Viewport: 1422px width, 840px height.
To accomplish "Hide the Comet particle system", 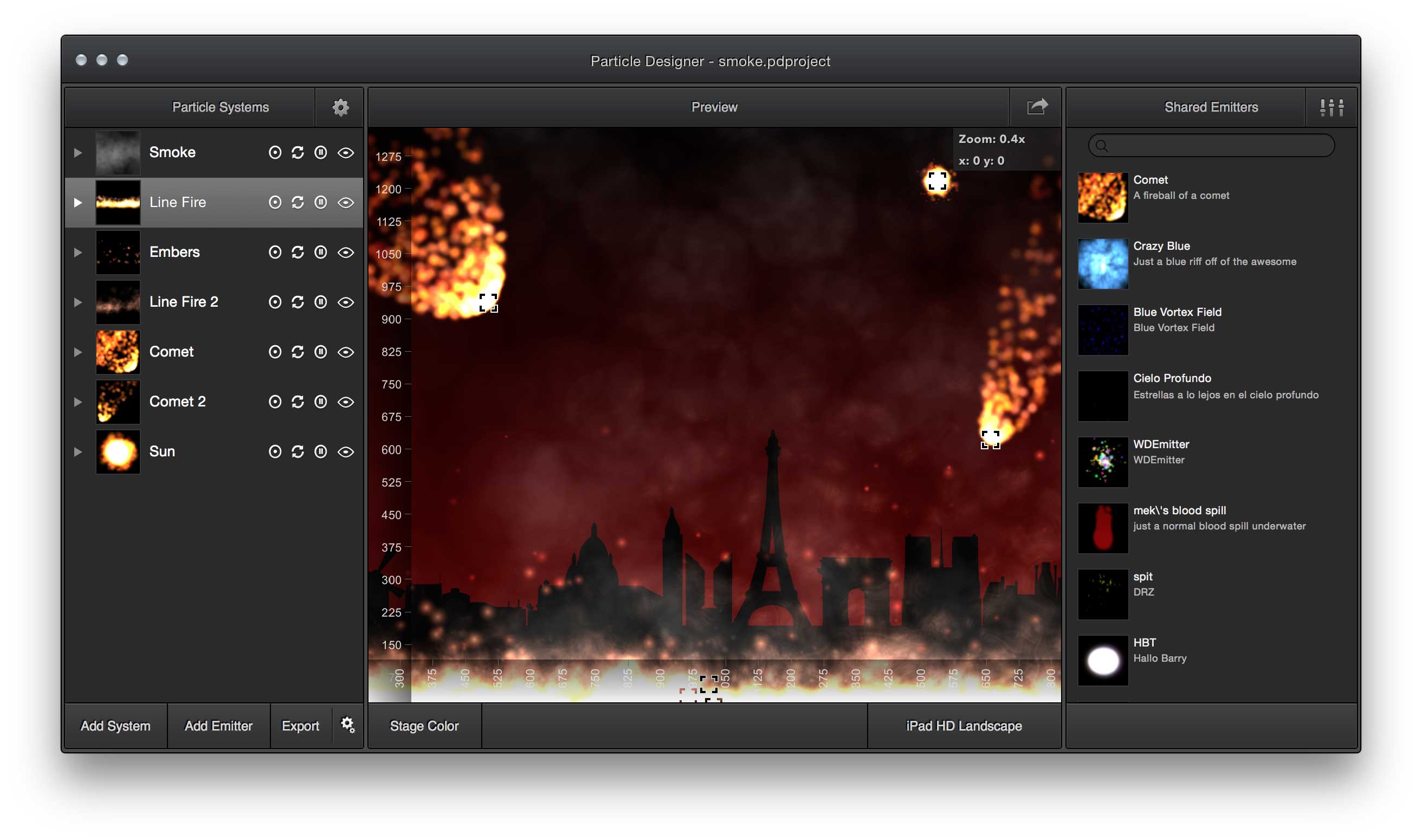I will [346, 352].
